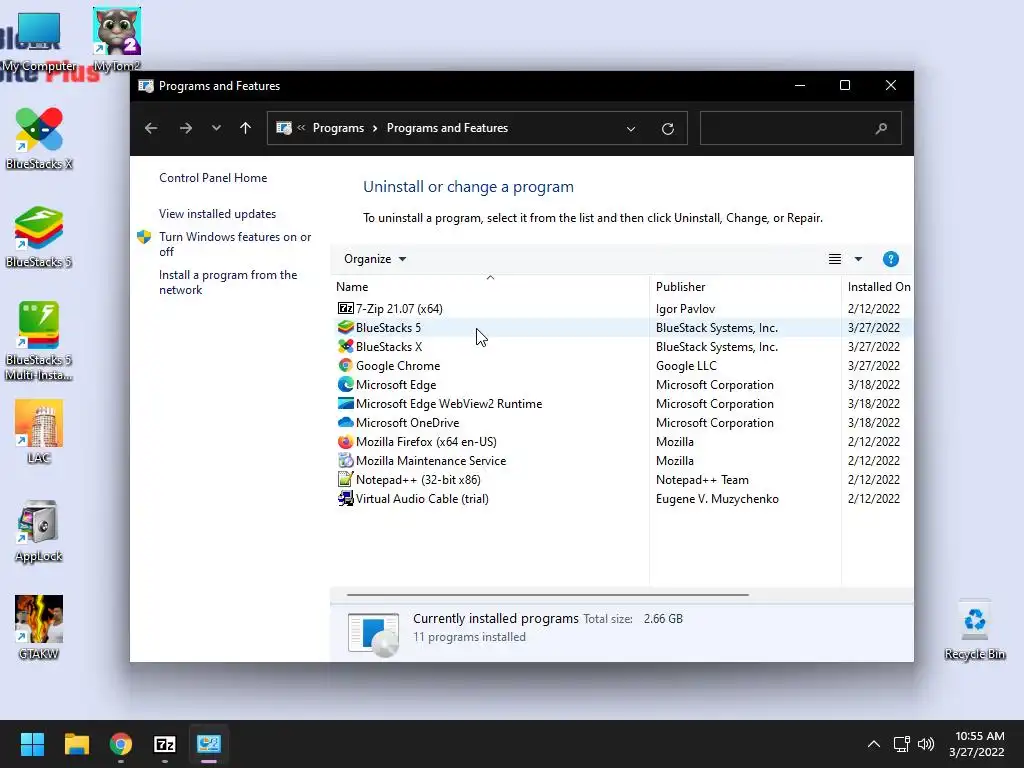Open 7-Zip from the taskbar

coord(165,744)
